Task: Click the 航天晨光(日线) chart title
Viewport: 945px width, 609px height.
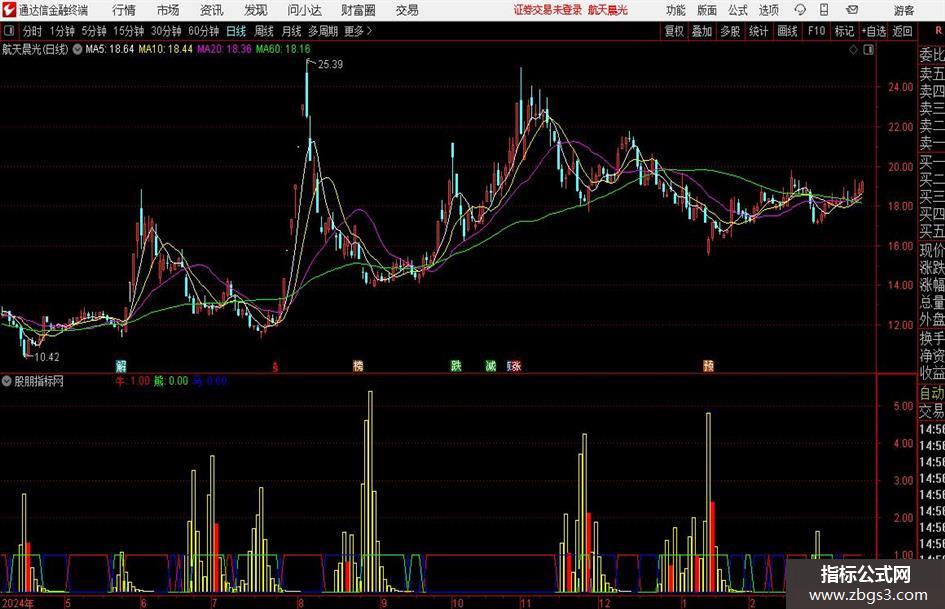Action: coord(35,49)
